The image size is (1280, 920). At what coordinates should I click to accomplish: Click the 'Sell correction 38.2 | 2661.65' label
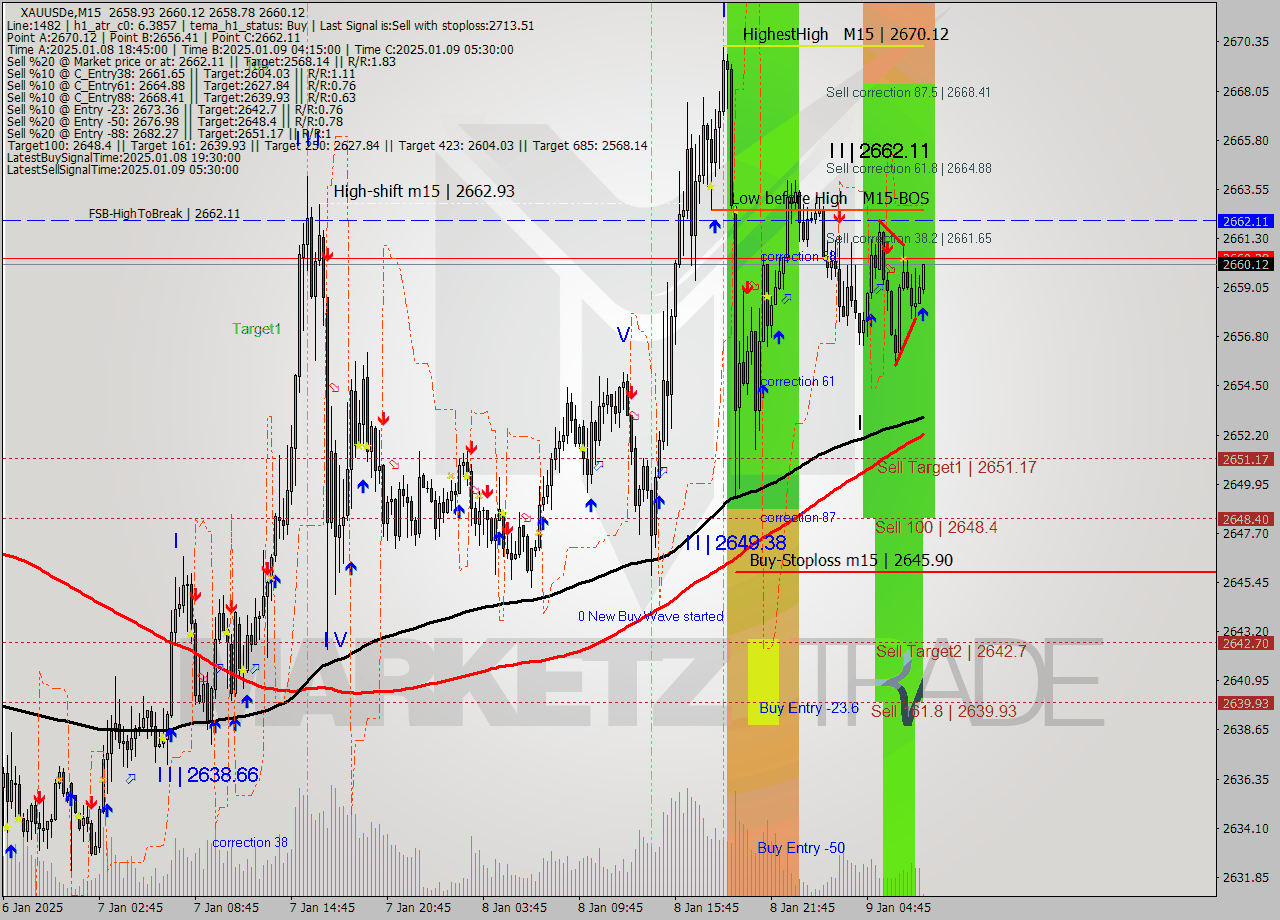coord(908,238)
